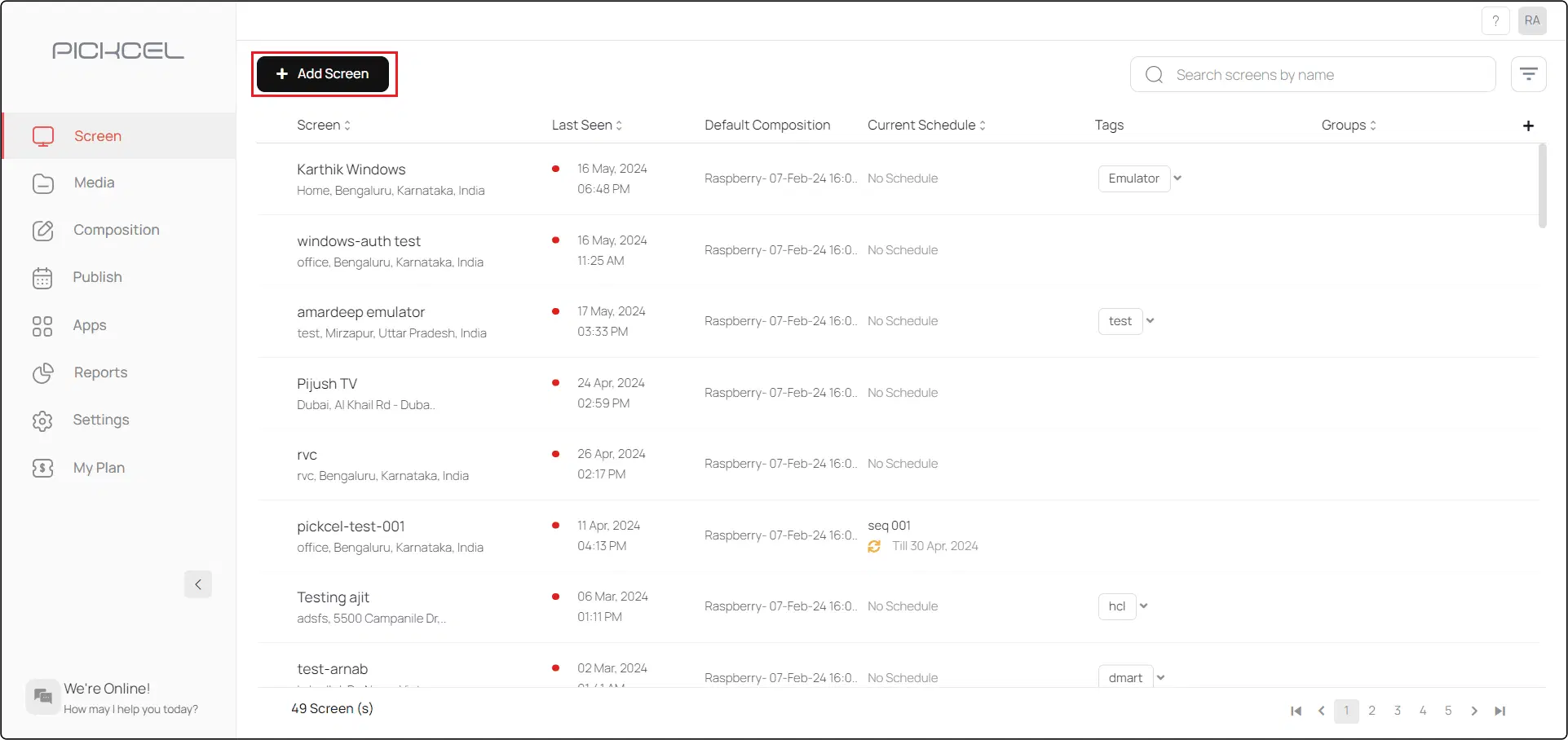Expand tags dropdown next to hcl
Image resolution: width=1568 pixels, height=740 pixels.
[1144, 606]
